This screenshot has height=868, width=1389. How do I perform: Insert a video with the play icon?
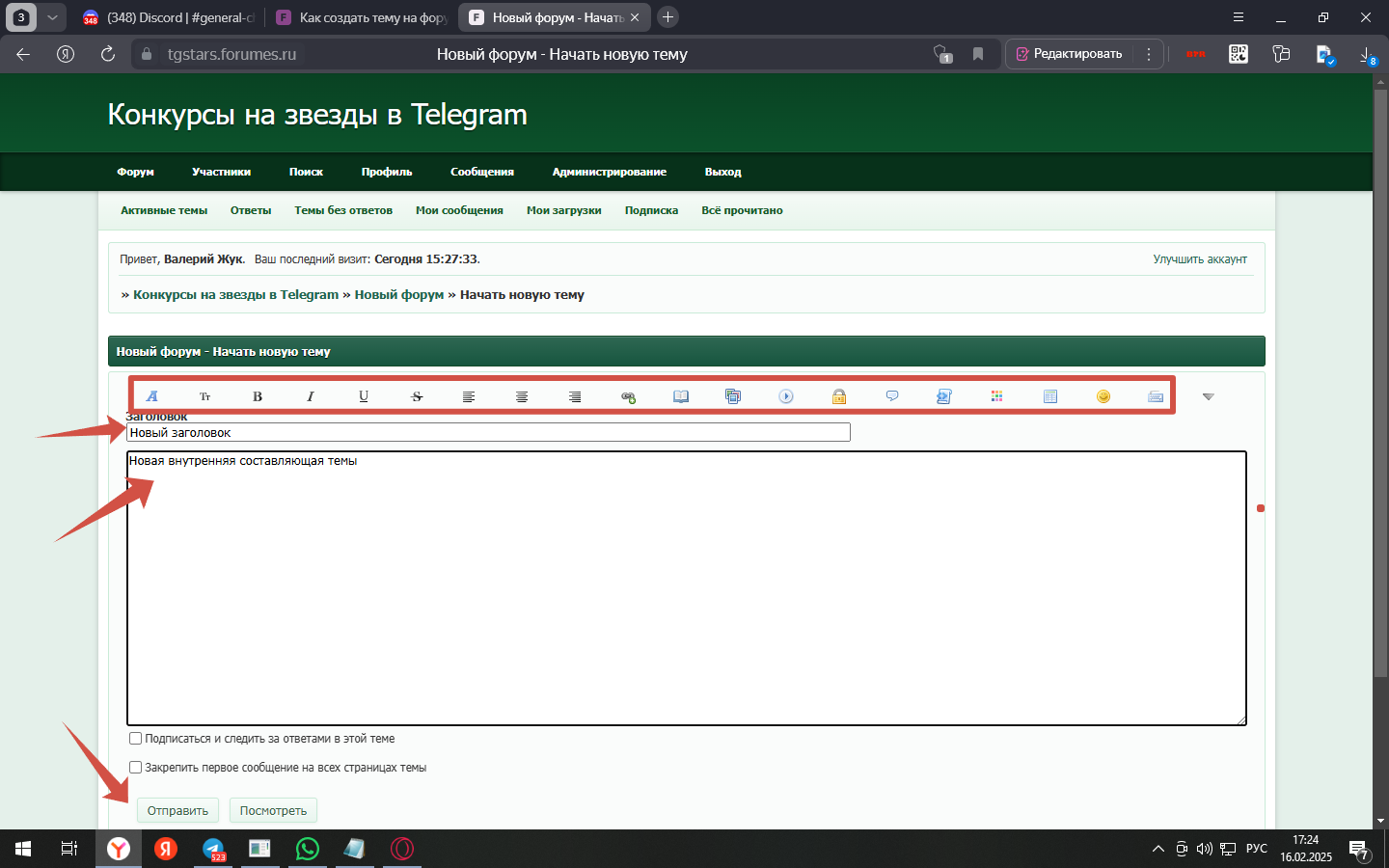pos(786,396)
